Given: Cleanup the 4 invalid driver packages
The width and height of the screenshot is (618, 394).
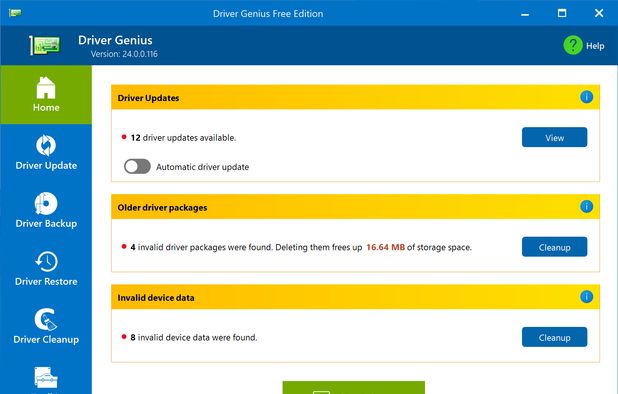Looking at the screenshot, I should click(555, 247).
